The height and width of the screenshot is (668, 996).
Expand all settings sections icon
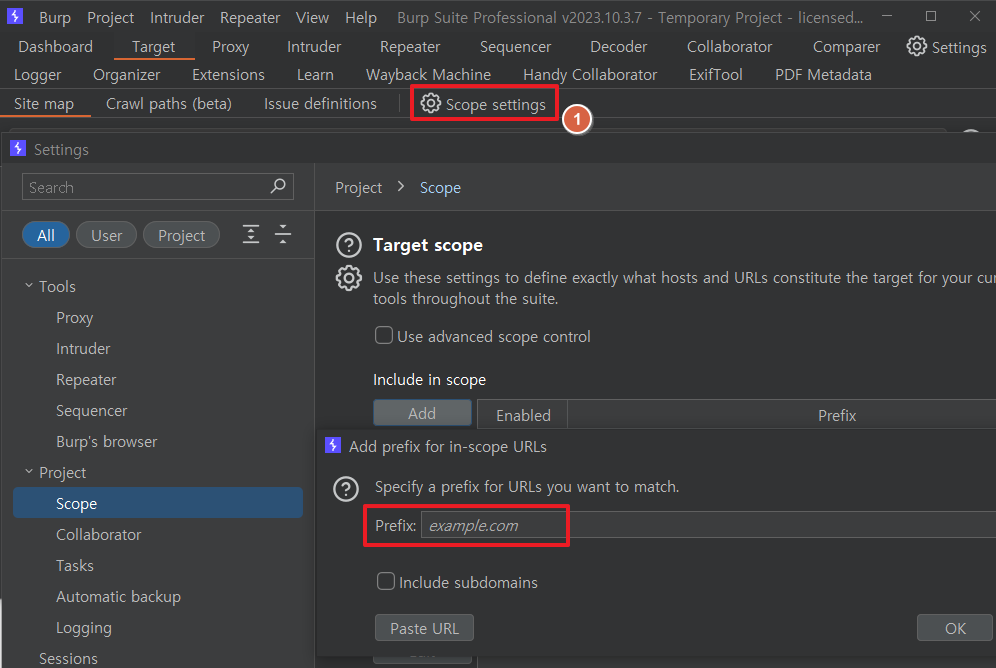coord(251,234)
